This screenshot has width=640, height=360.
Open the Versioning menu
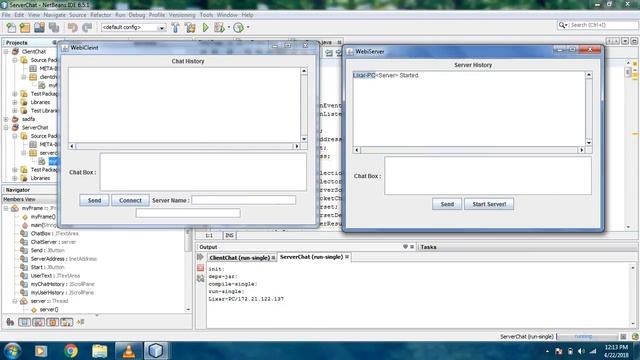[182, 15]
